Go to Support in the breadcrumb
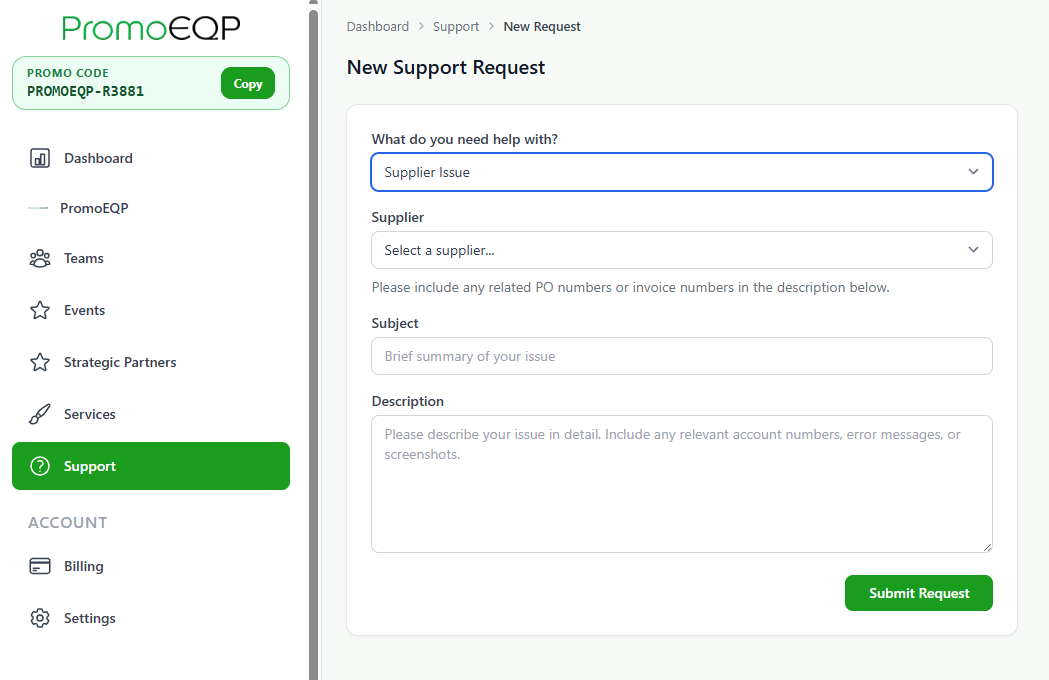 (456, 27)
